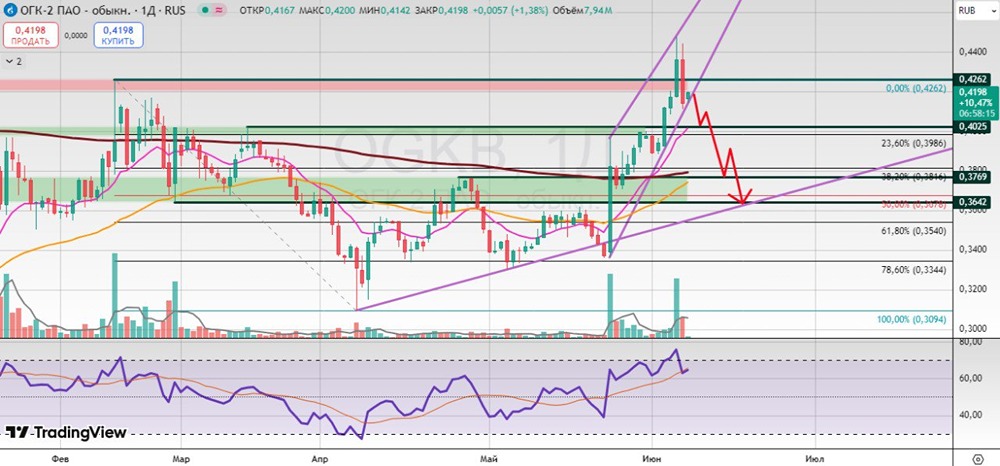Click the 80,00 RSI axis value

coord(969,342)
